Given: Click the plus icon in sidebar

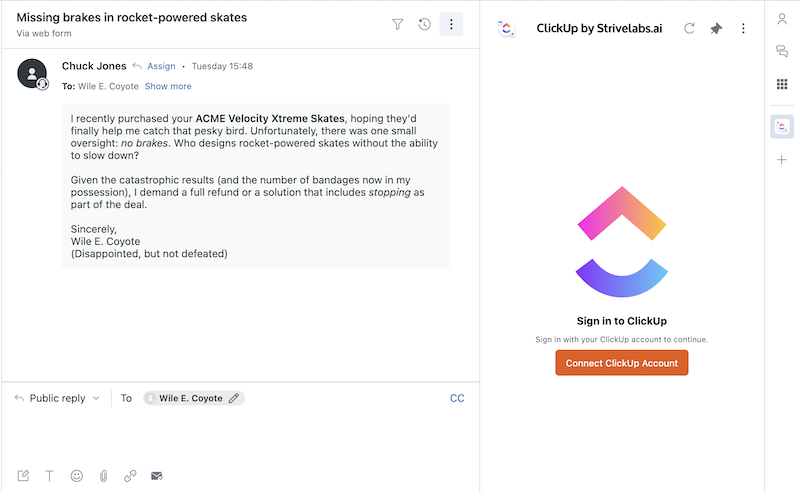Looking at the screenshot, I should 782,159.
